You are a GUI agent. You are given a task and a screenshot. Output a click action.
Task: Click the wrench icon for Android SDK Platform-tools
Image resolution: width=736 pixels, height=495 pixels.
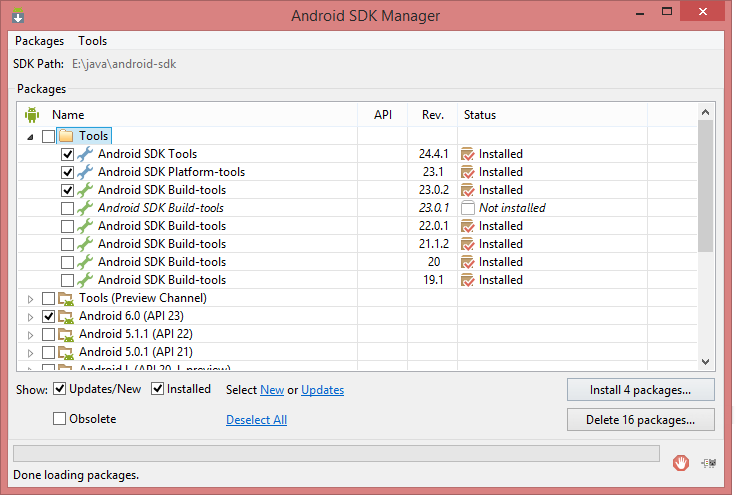85,172
